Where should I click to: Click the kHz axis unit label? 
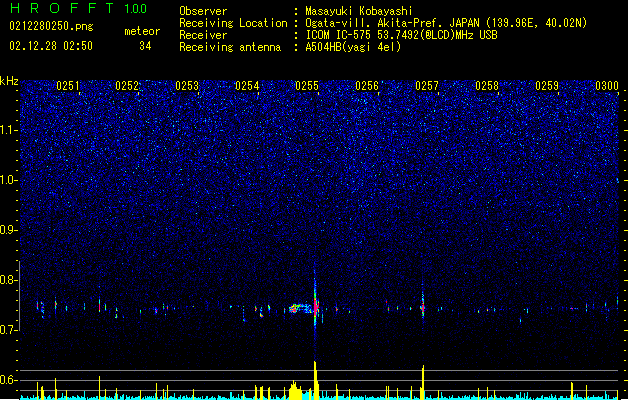9,81
